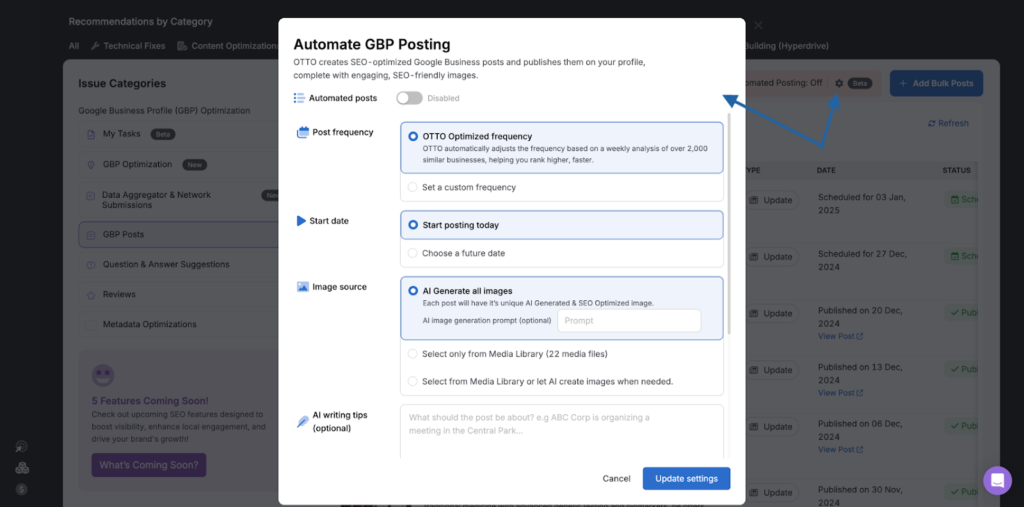Click Update for the 27 Dec, 2024 post
The height and width of the screenshot is (507, 1024).
point(771,257)
